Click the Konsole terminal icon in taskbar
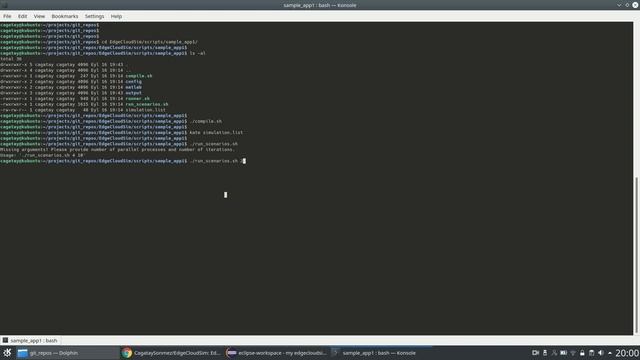640x360 pixels. pos(335,353)
